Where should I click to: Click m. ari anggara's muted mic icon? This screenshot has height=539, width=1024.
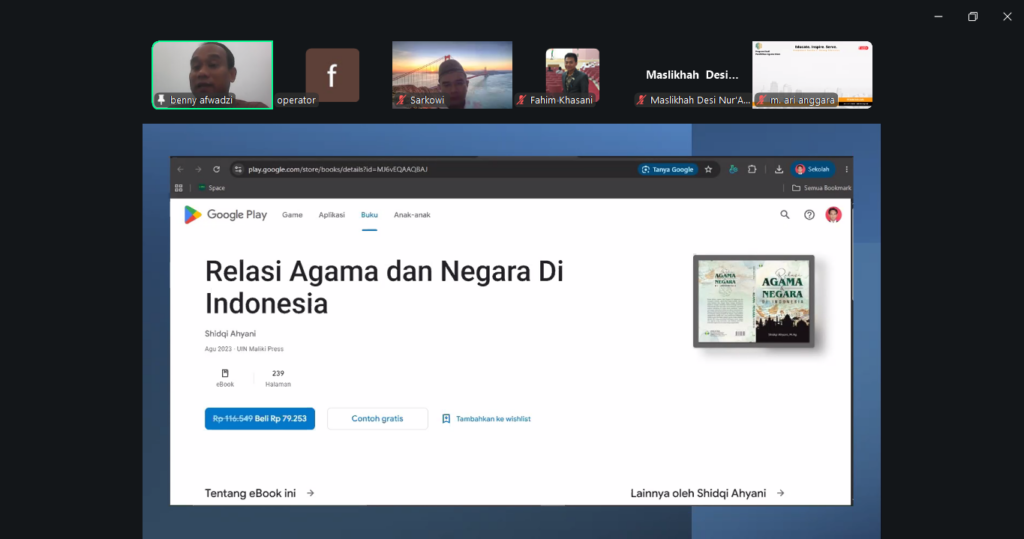click(761, 100)
